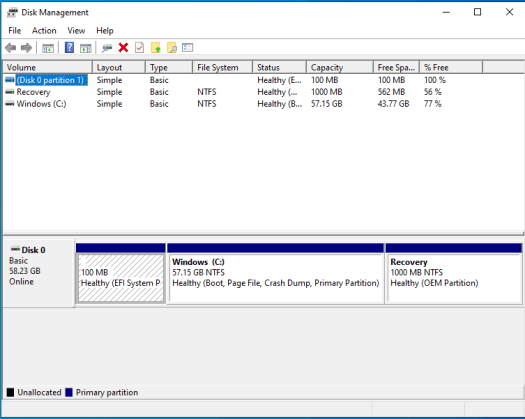Select the 100 MB EFI System partition block
Image resolution: width=525 pixels, height=419 pixels.
[121, 278]
